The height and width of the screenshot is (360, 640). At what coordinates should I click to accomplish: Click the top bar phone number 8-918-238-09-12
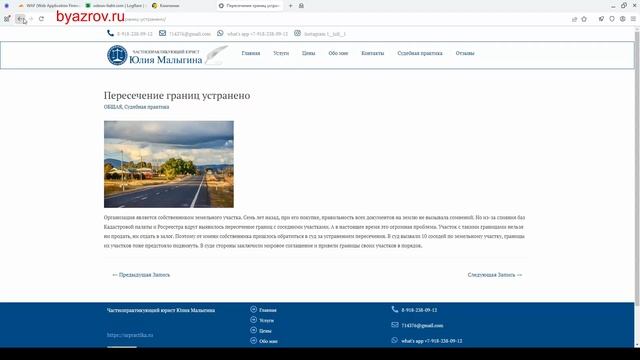click(134, 34)
